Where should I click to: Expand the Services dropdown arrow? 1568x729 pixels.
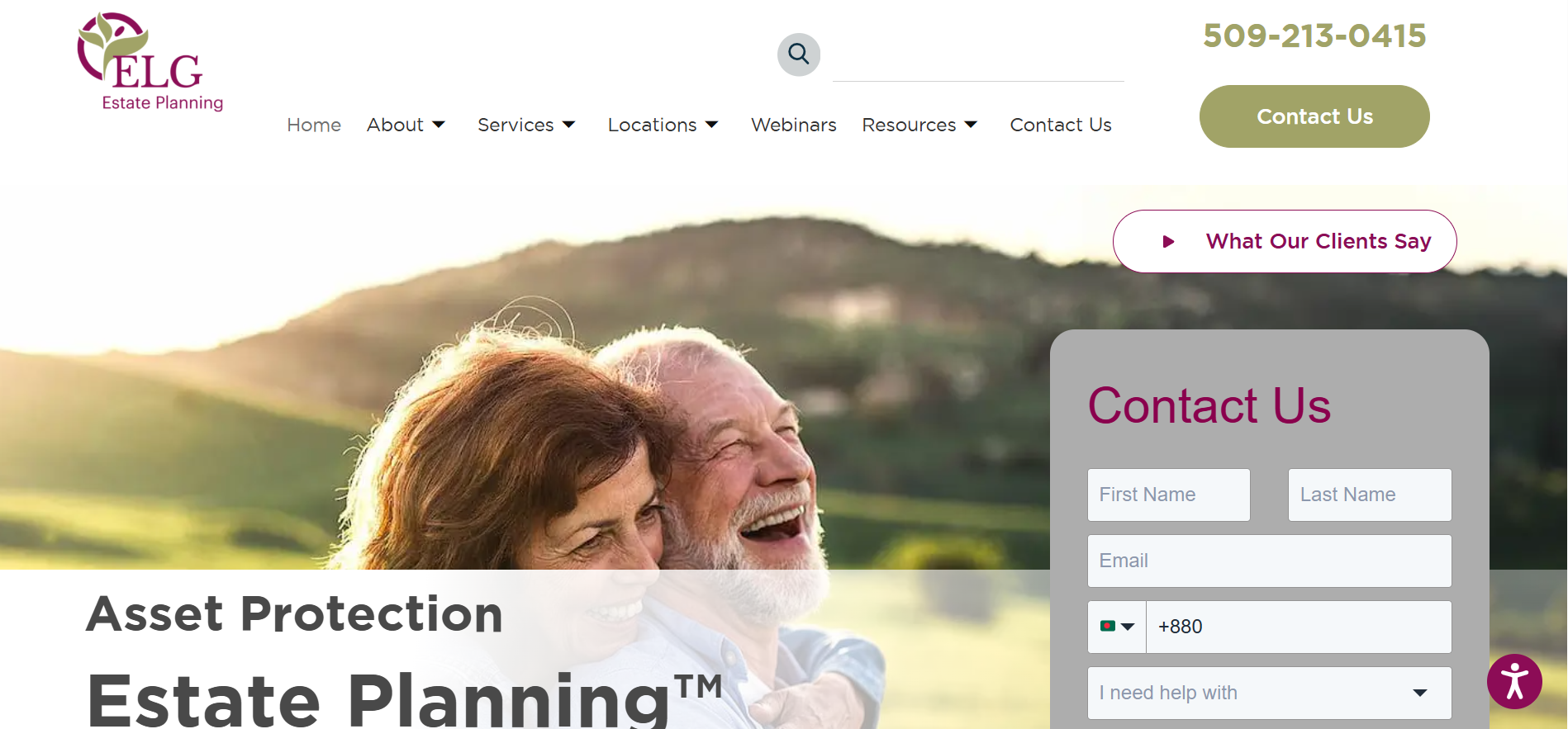[568, 125]
